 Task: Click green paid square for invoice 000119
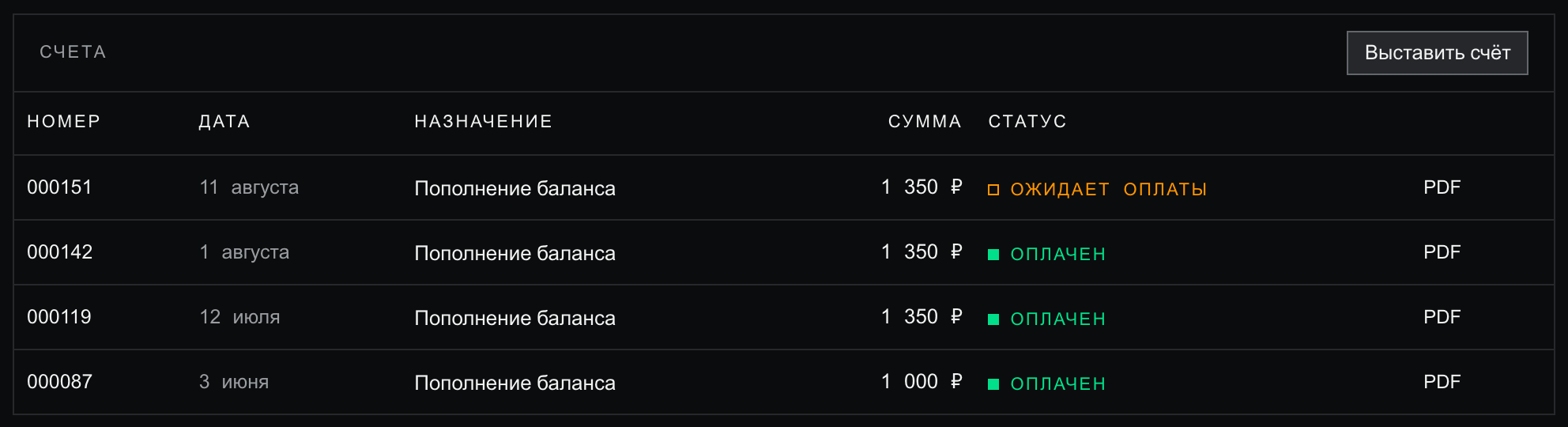pos(993,319)
